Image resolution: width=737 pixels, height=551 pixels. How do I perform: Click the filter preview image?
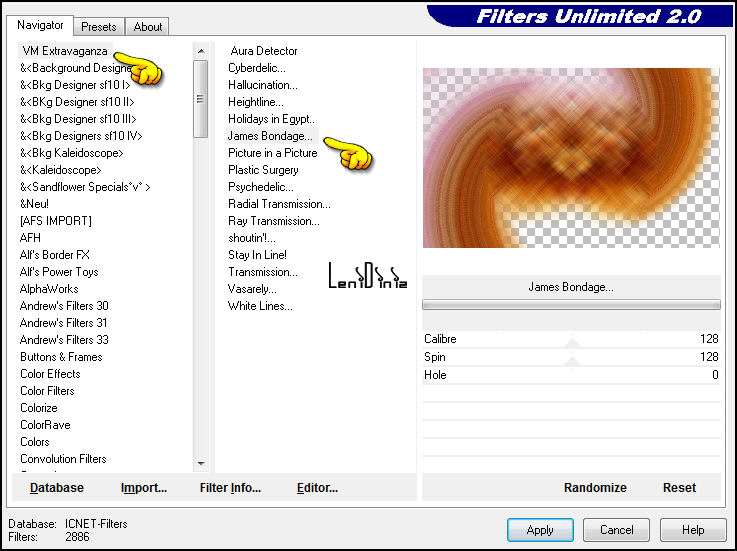coord(571,158)
